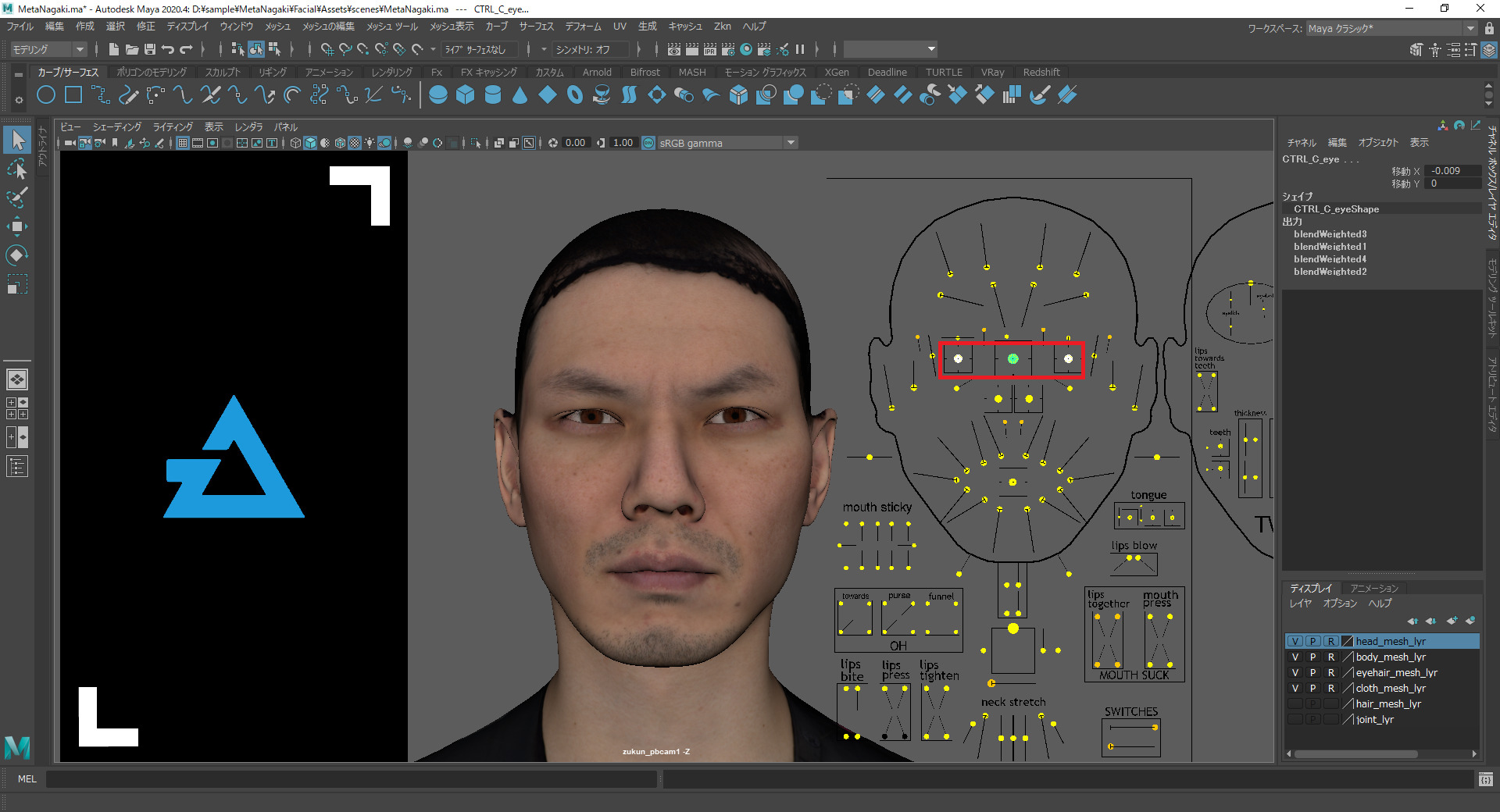The image size is (1500, 812).
Task: Click the undo arrow icon
Action: point(168,49)
